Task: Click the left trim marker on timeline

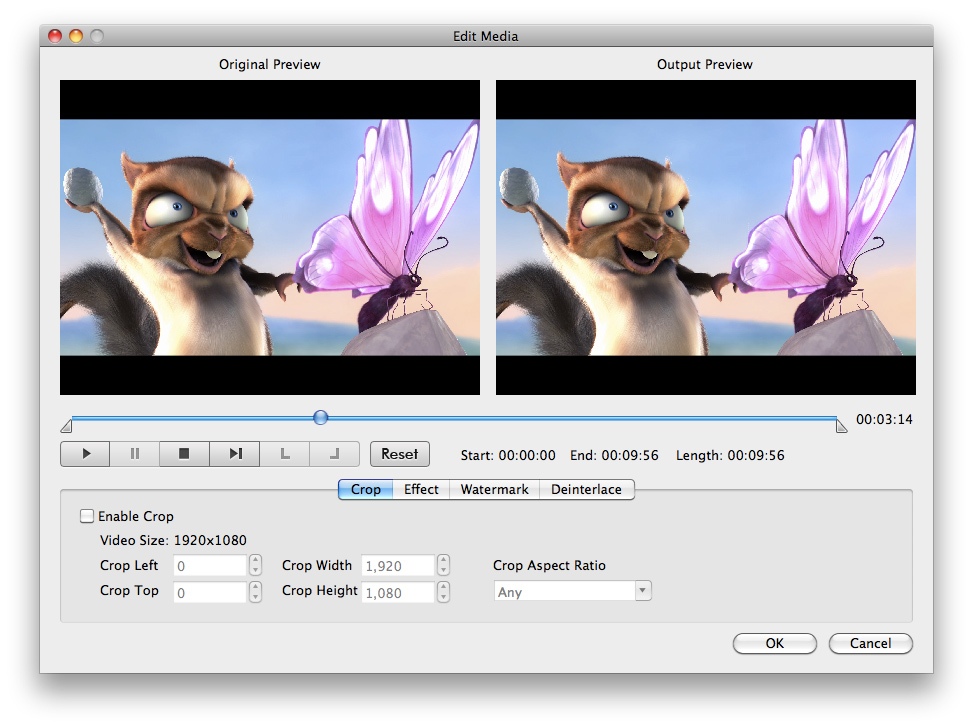Action: pyautogui.click(x=66, y=426)
